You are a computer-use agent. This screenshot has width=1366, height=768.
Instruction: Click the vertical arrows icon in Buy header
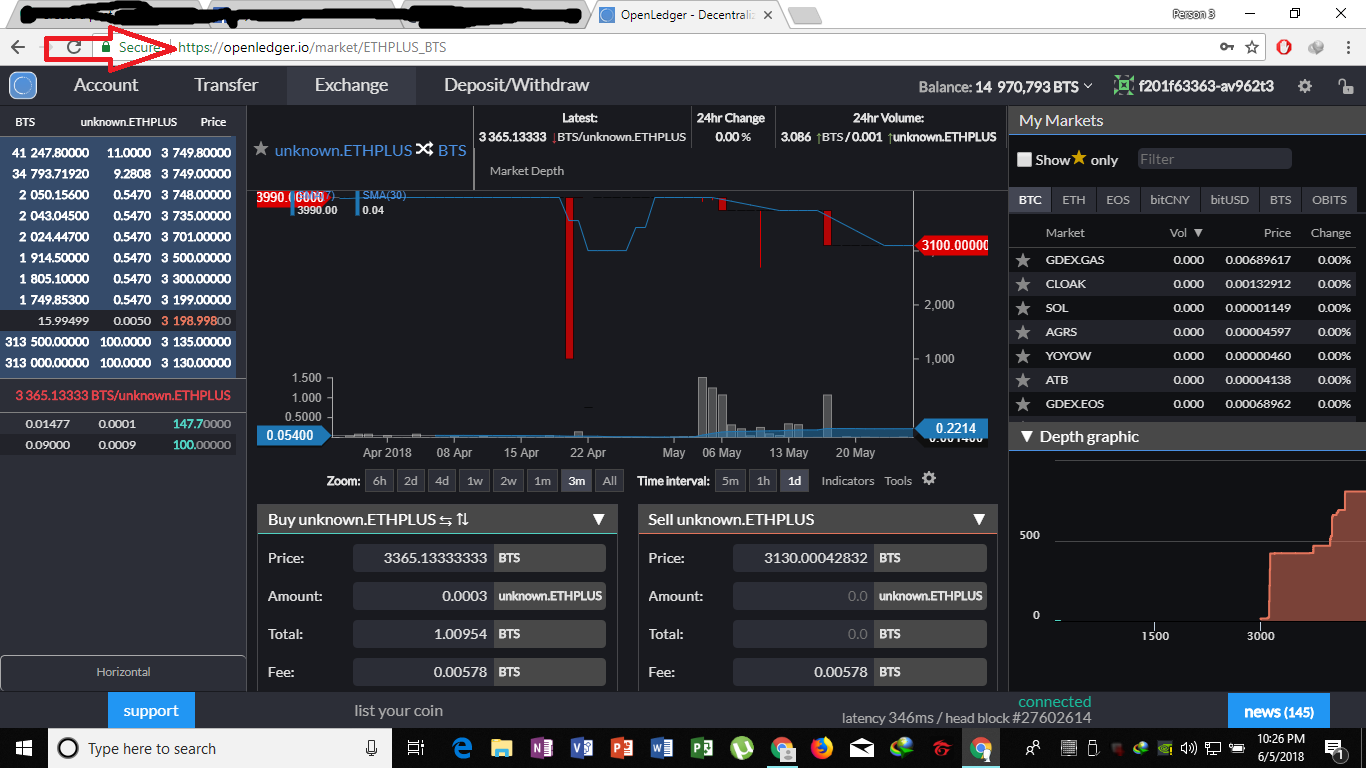point(463,520)
